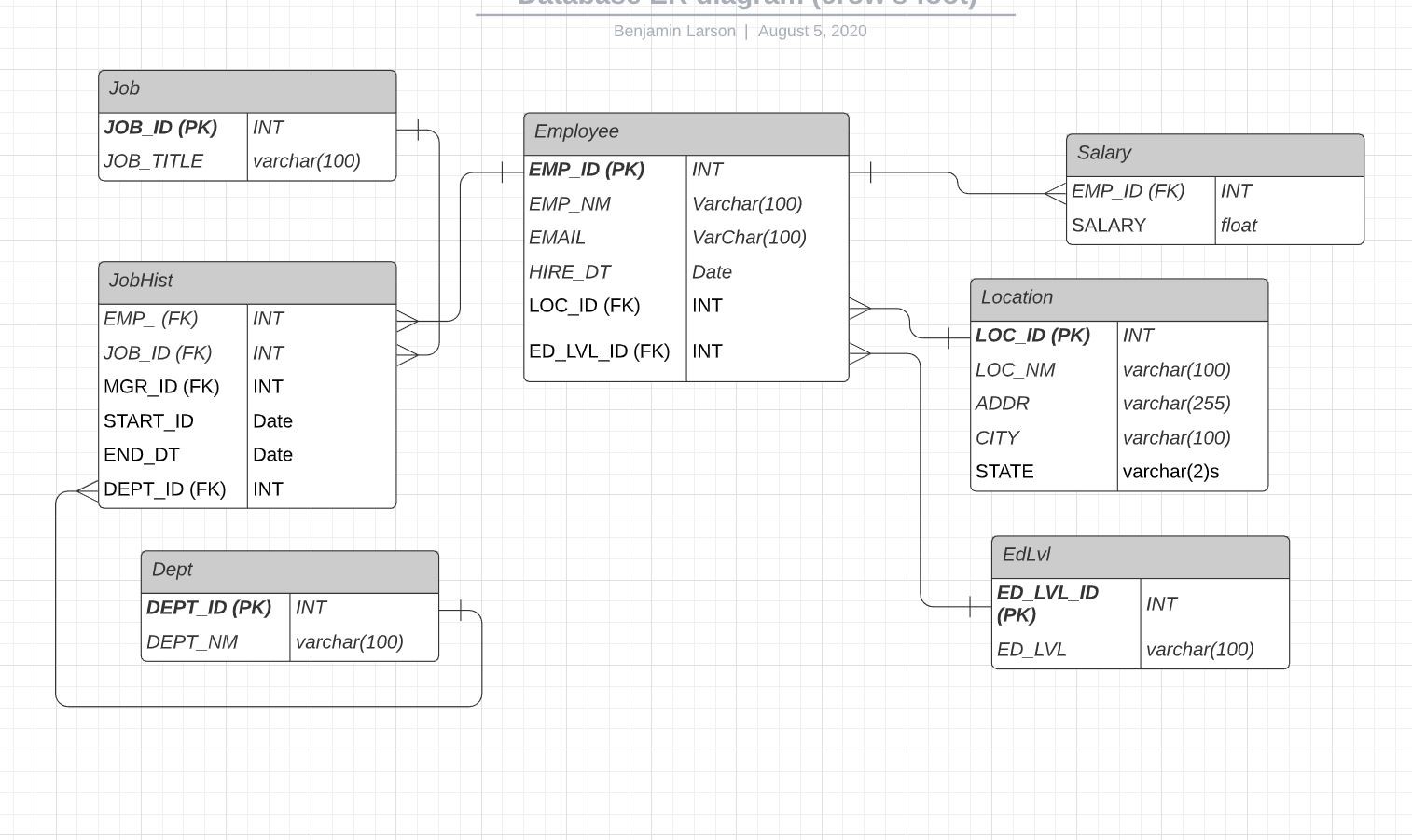Click the EdLvl table header
Viewport: 1412px width, 840px height.
point(1140,554)
